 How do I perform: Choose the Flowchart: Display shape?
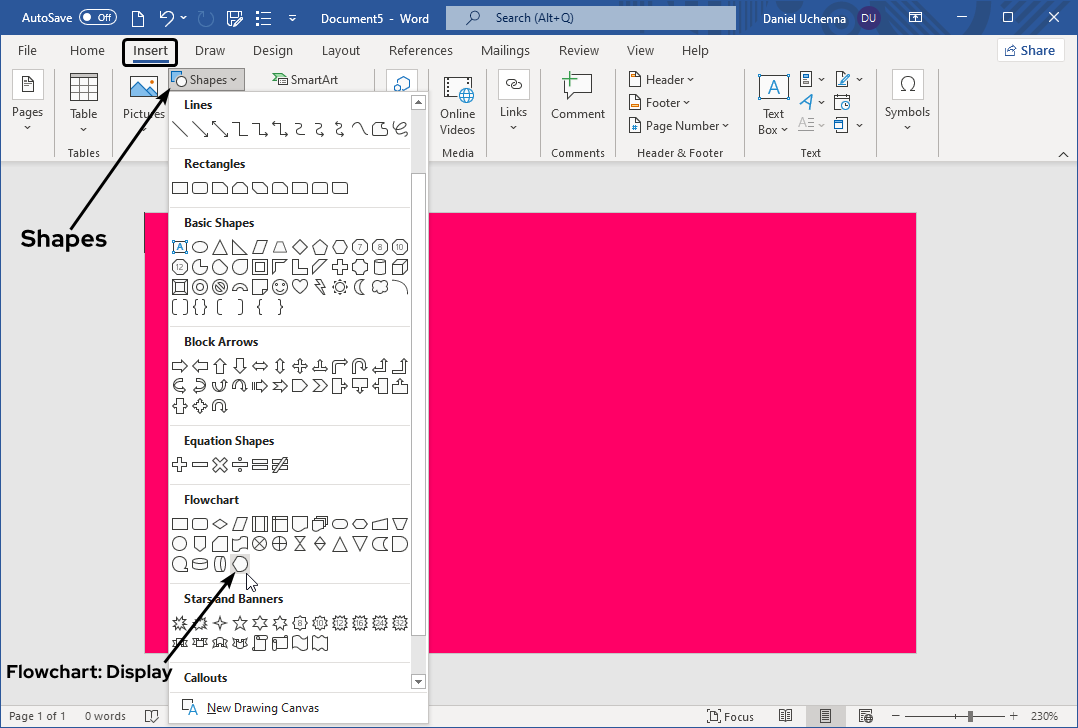pyautogui.click(x=240, y=564)
